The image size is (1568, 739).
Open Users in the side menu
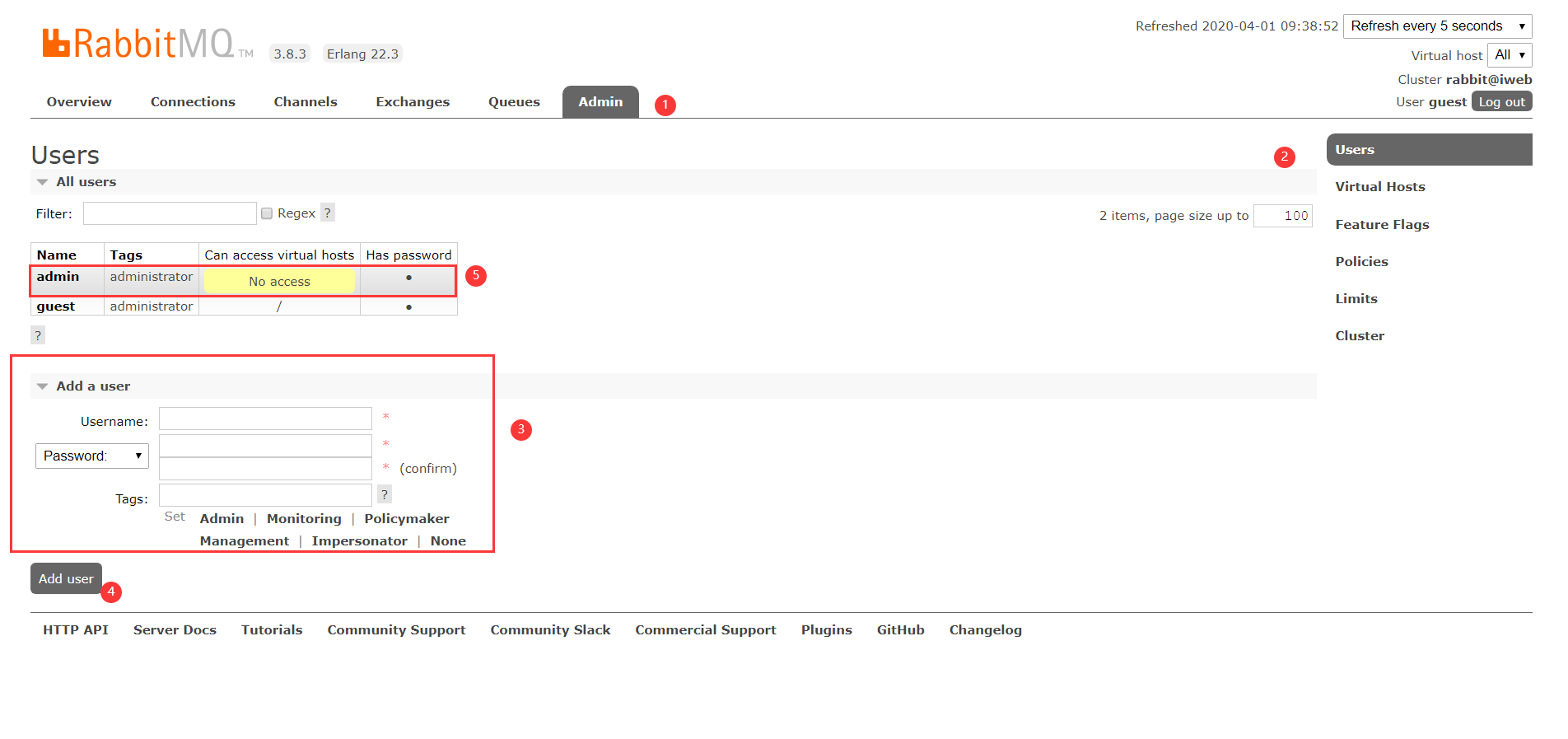[1429, 150]
